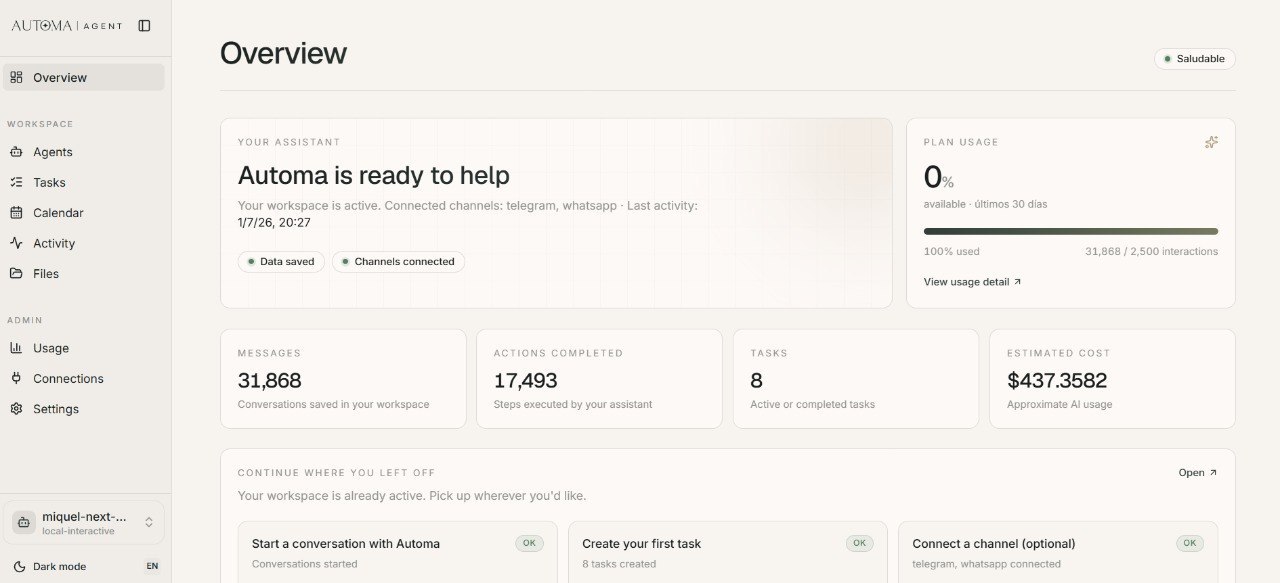
Task: Open Start a conversation with Automa card
Action: click(397, 553)
